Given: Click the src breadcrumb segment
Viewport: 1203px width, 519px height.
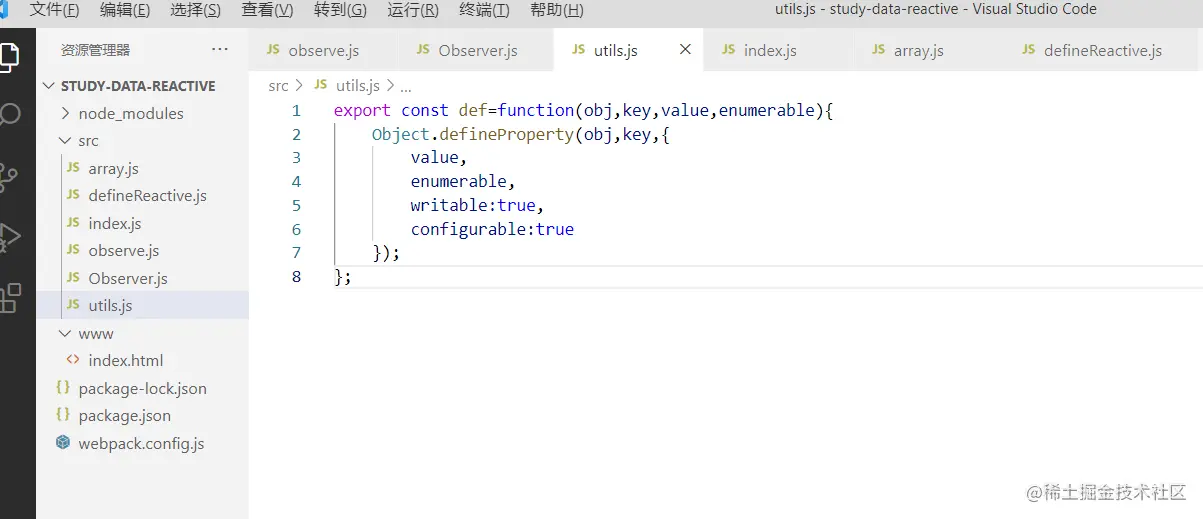Looking at the screenshot, I should [x=278, y=86].
